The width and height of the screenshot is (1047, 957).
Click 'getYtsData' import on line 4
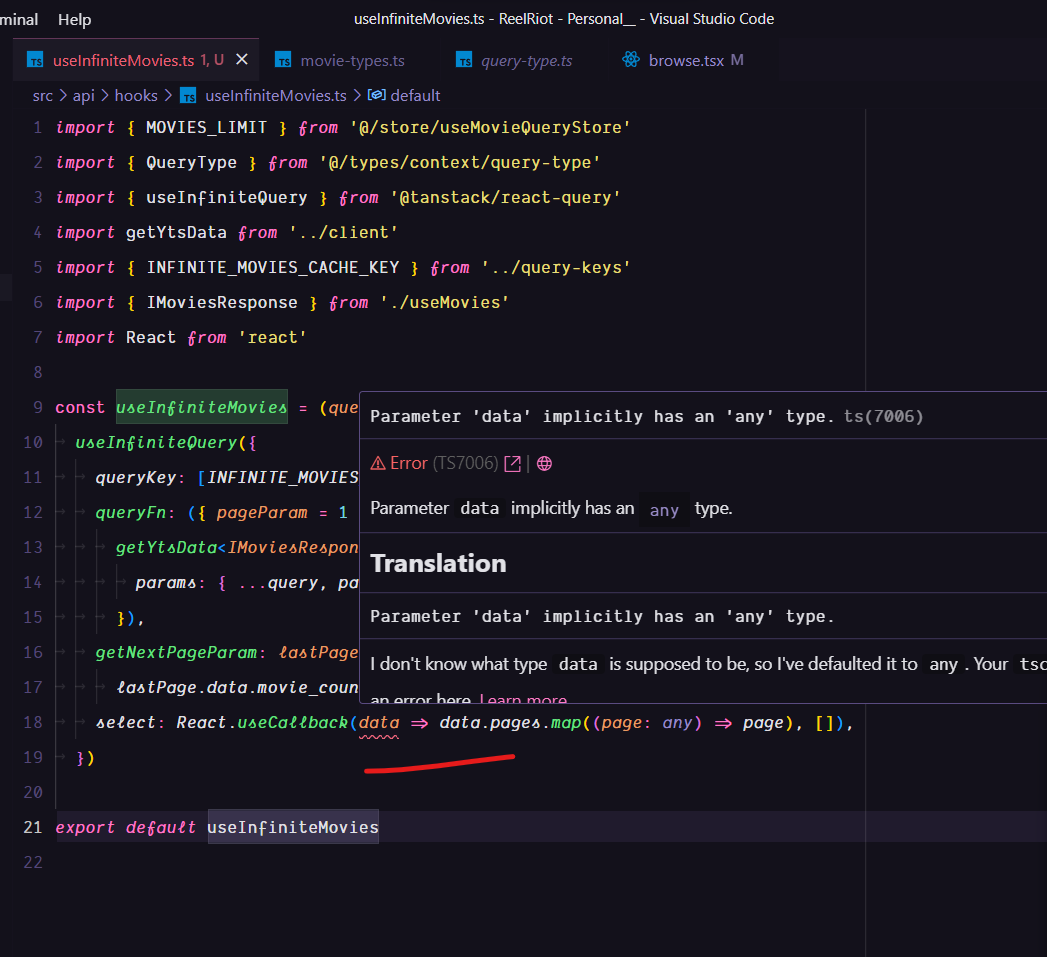click(176, 232)
